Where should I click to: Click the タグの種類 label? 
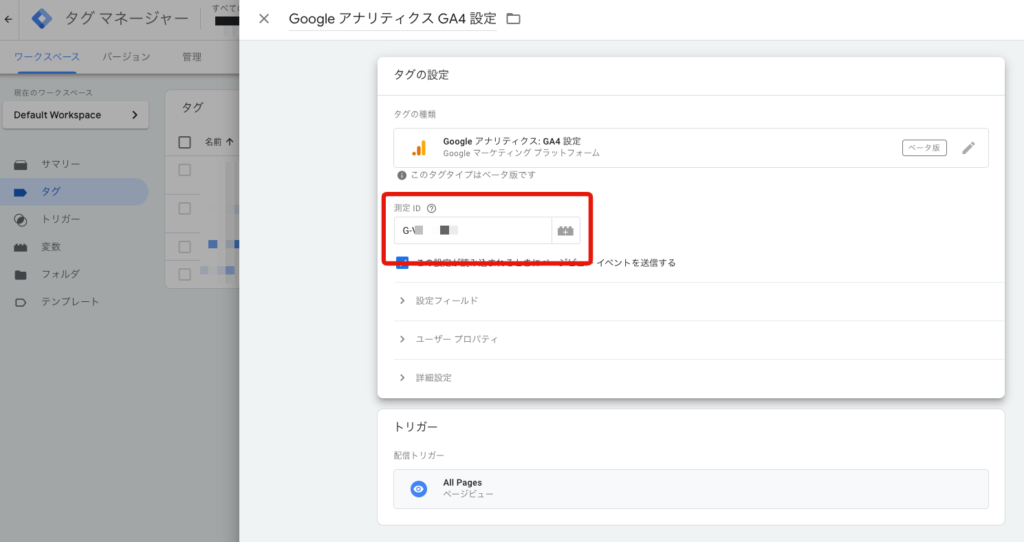(x=415, y=114)
